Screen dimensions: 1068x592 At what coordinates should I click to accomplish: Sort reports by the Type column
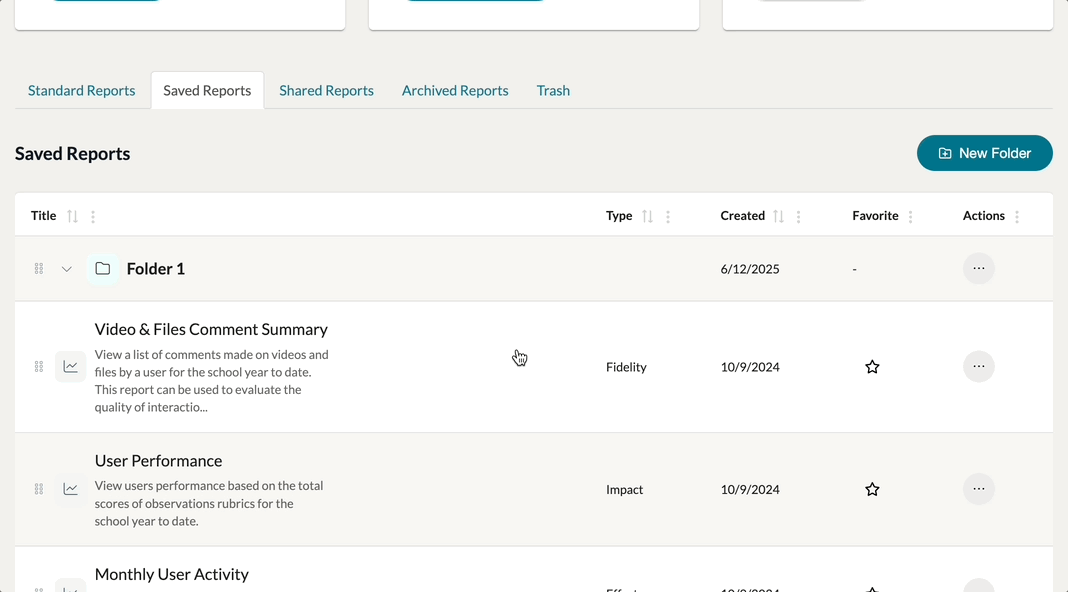point(647,216)
